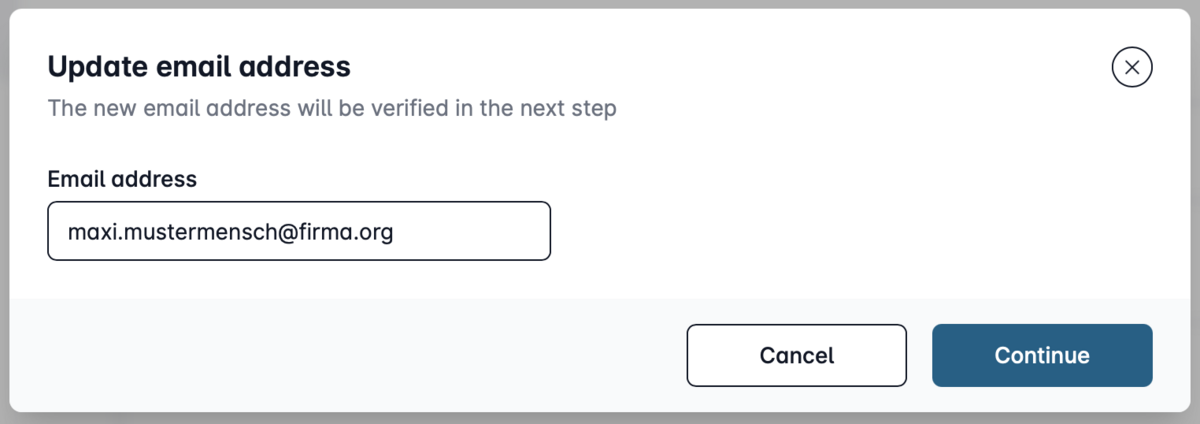The height and width of the screenshot is (424, 1200).
Task: Click the maxi.mustermensch@firma.org text
Action: (230, 232)
